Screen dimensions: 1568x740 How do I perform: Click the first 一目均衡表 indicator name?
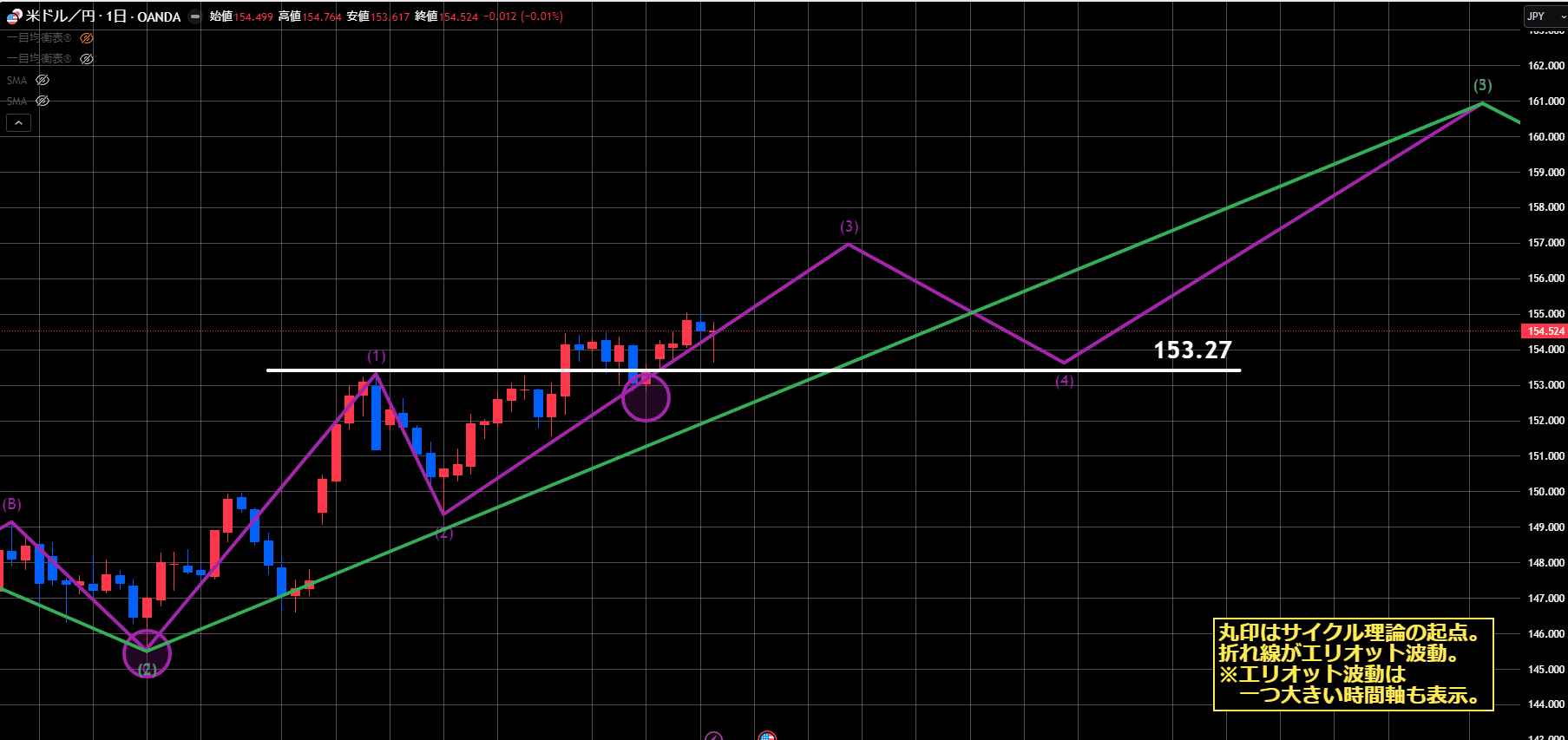(39, 38)
